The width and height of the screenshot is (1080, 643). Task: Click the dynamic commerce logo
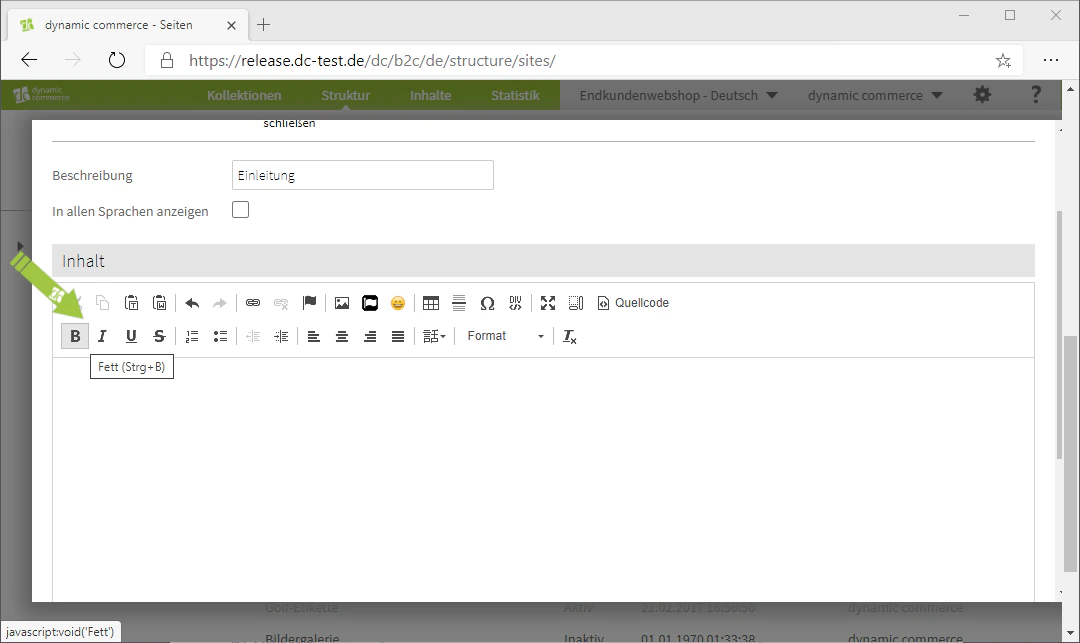point(41,94)
